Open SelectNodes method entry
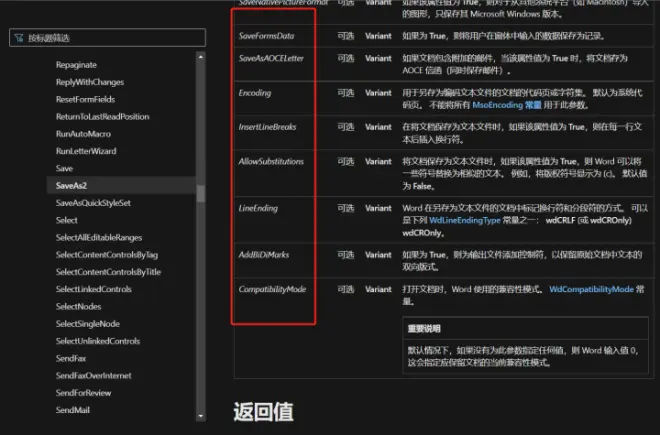Screen dimensions: 660x435 click(78, 307)
